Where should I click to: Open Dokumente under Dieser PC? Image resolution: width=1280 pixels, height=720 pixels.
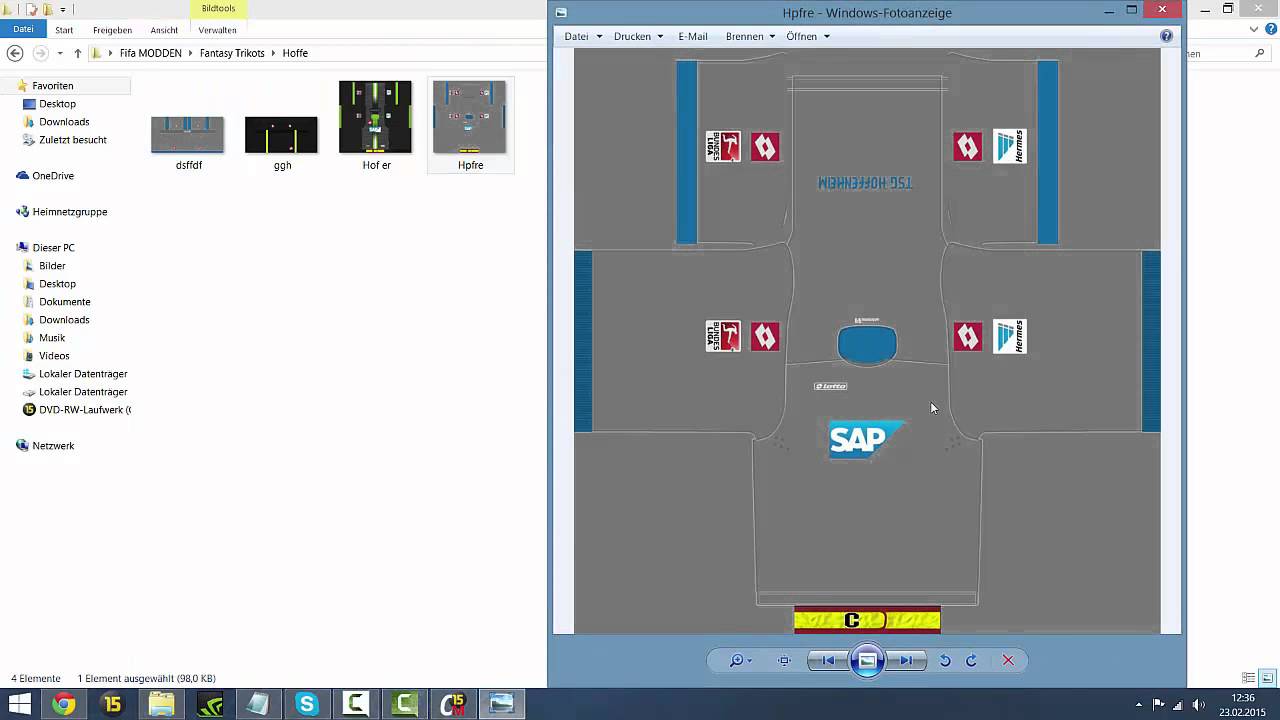(x=64, y=302)
